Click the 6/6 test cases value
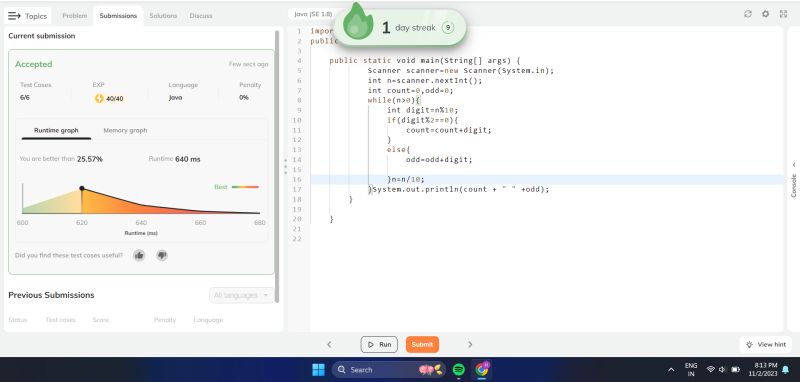 (24, 97)
